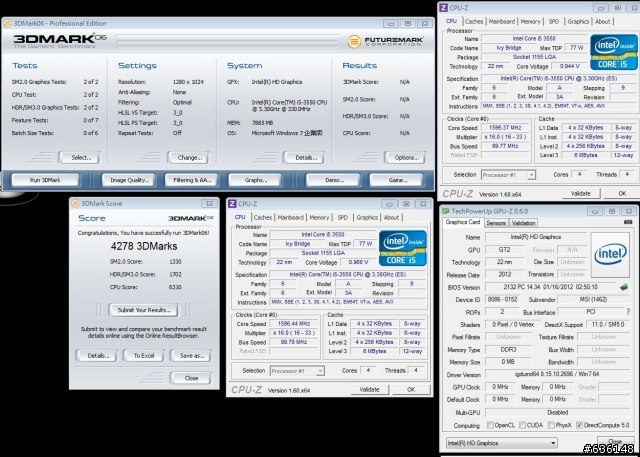Open SPD tab in lower CPU-Z window
This screenshot has height=457, width=640.
(x=342, y=217)
